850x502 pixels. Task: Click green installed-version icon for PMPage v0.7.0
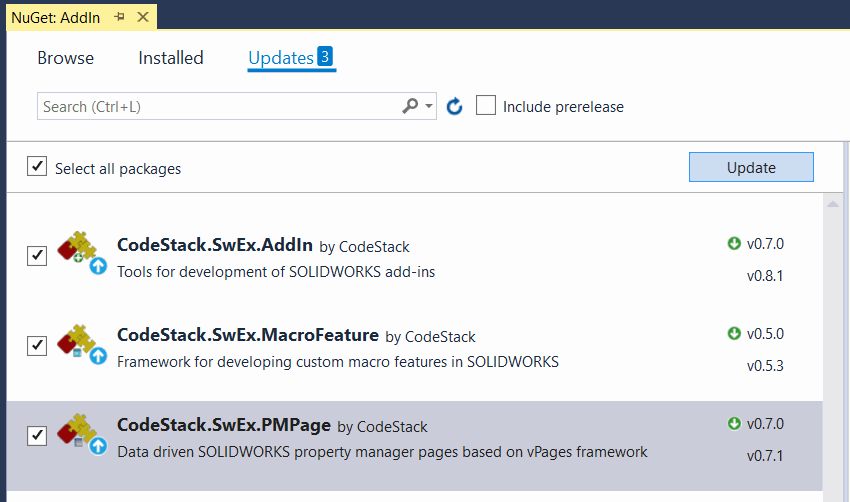(x=734, y=423)
